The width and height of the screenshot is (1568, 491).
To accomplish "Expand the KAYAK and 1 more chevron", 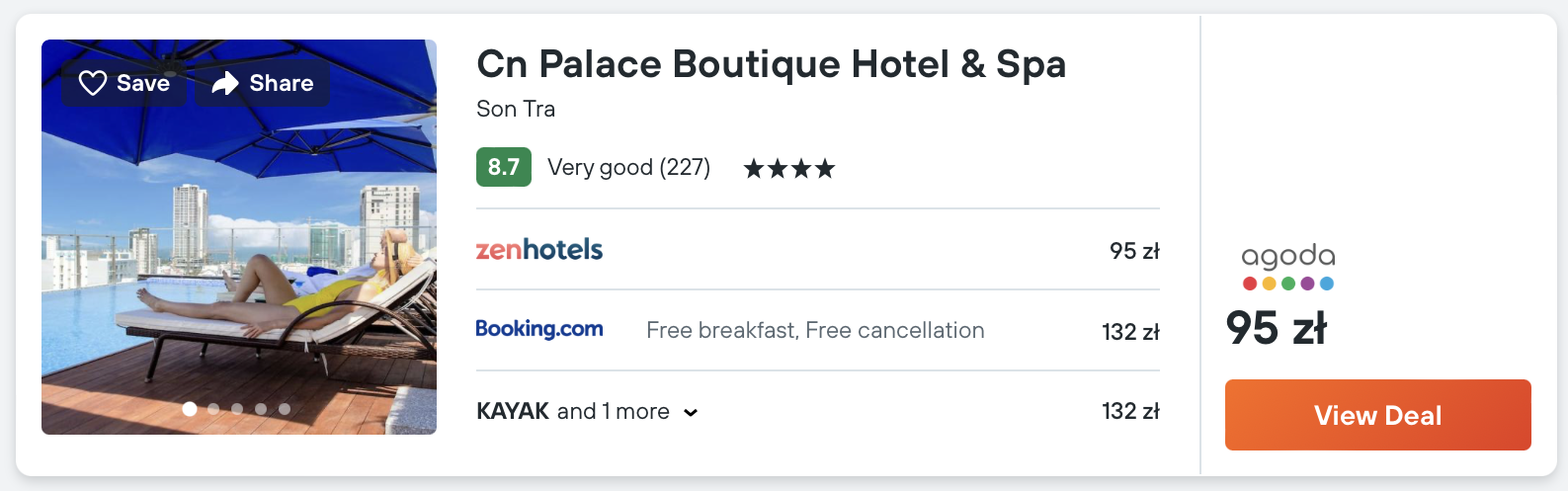I will click(691, 413).
